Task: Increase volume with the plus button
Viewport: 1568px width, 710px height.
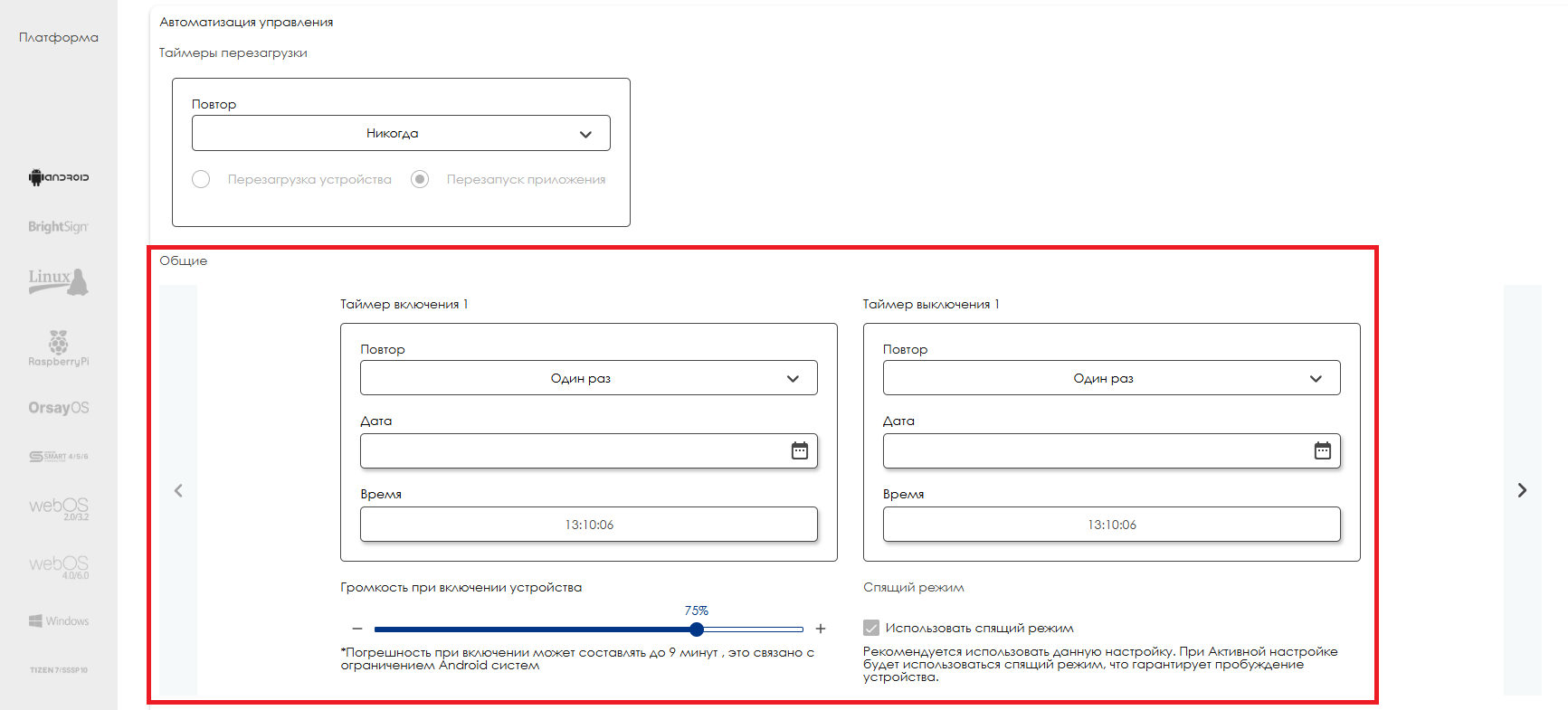Action: 821,629
